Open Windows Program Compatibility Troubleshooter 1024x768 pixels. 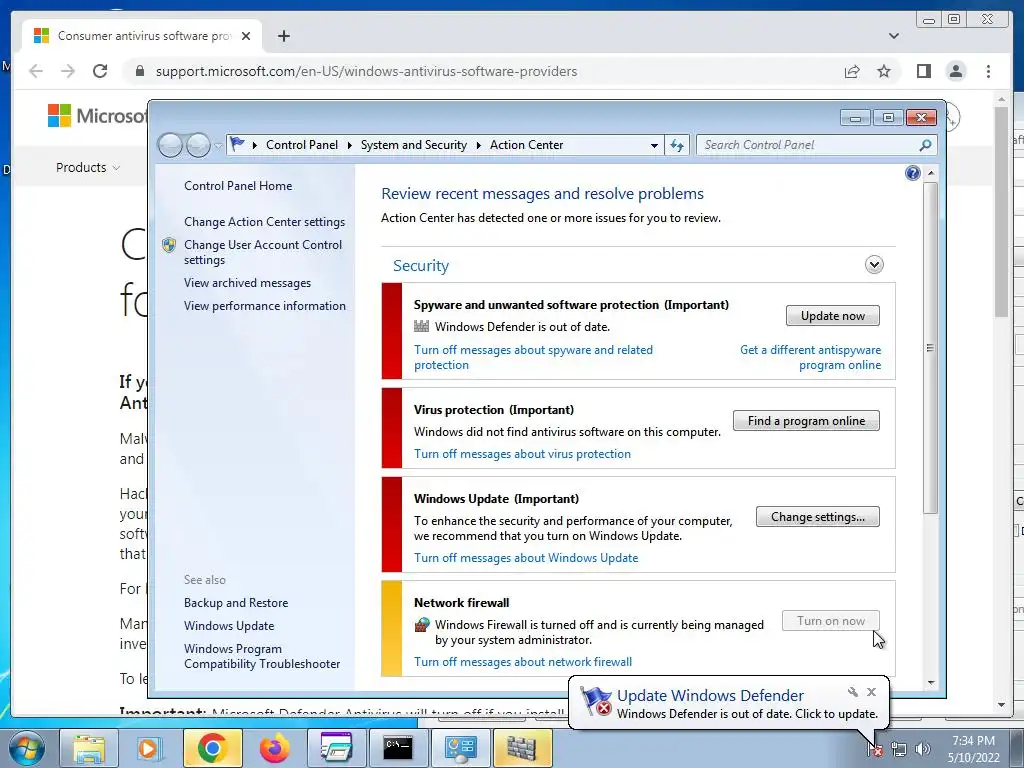262,656
